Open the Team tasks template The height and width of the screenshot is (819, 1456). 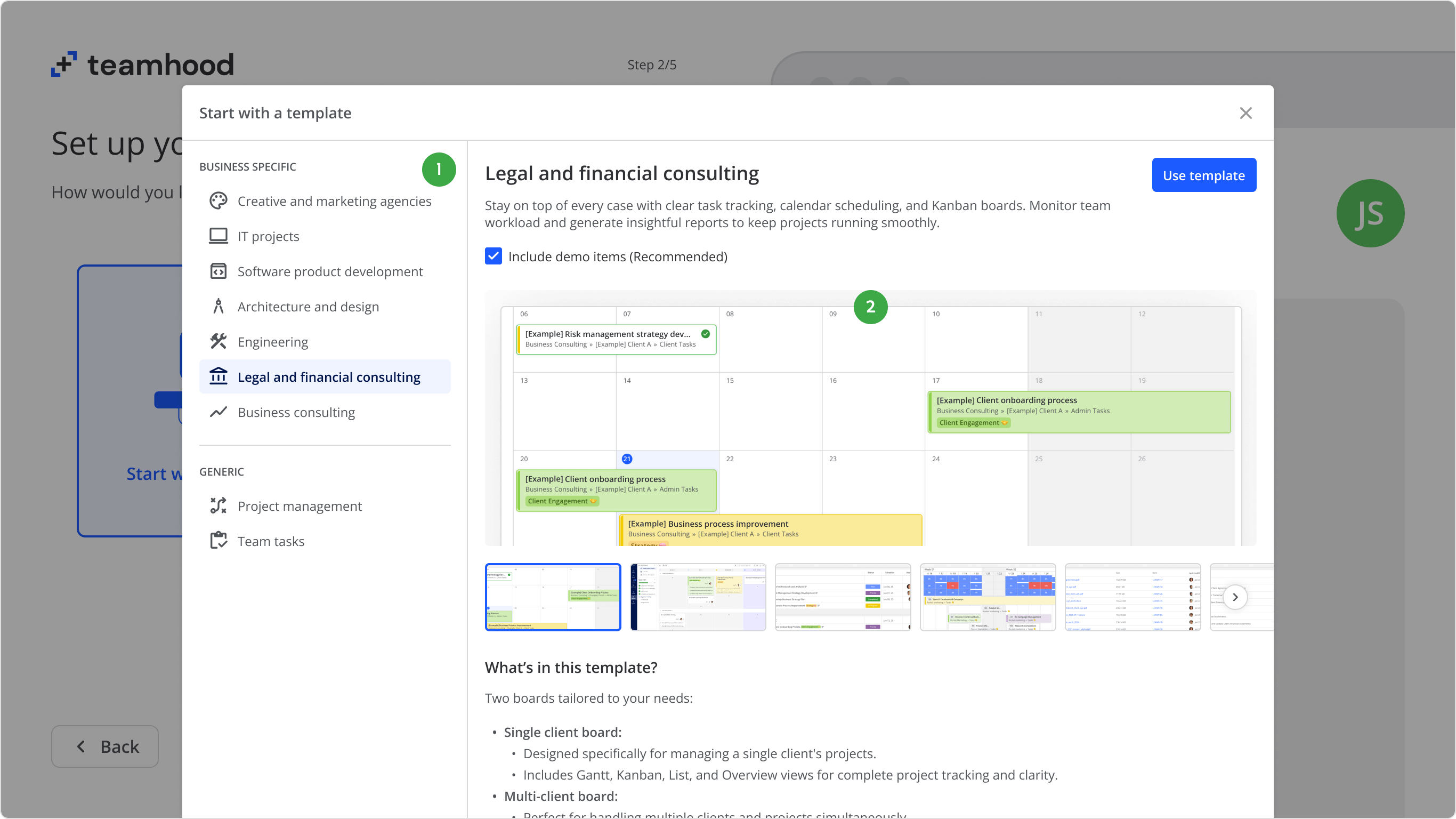271,541
